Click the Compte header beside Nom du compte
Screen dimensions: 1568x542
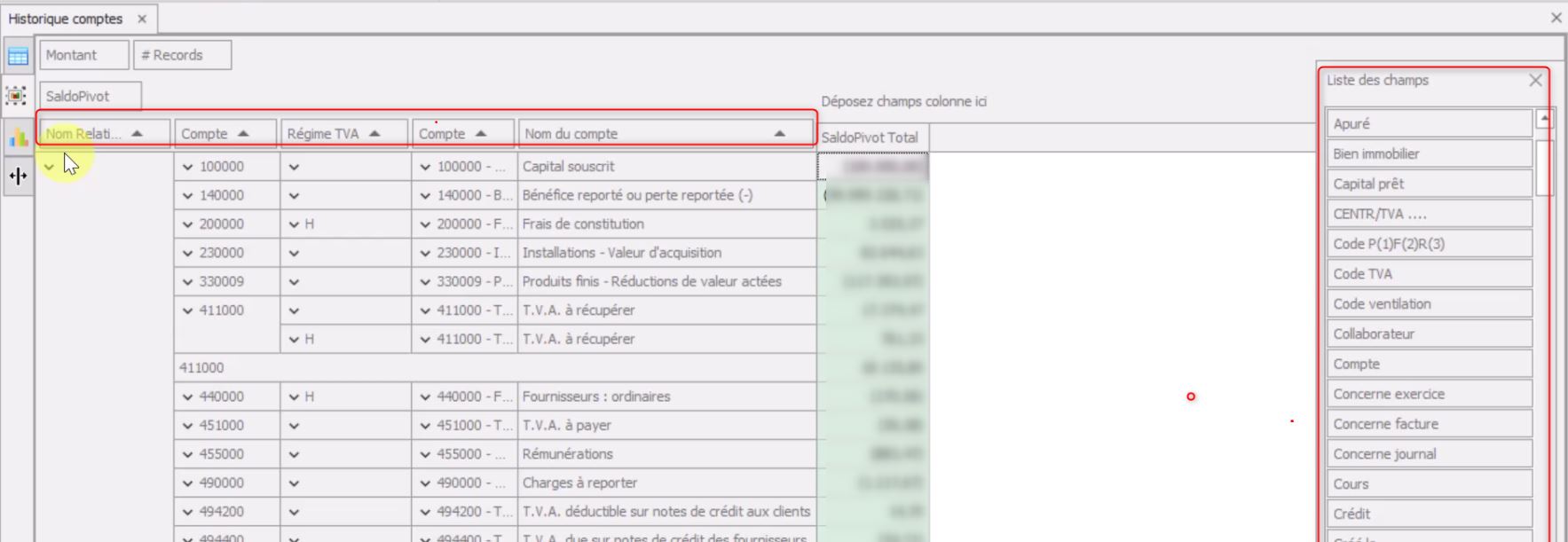(463, 134)
